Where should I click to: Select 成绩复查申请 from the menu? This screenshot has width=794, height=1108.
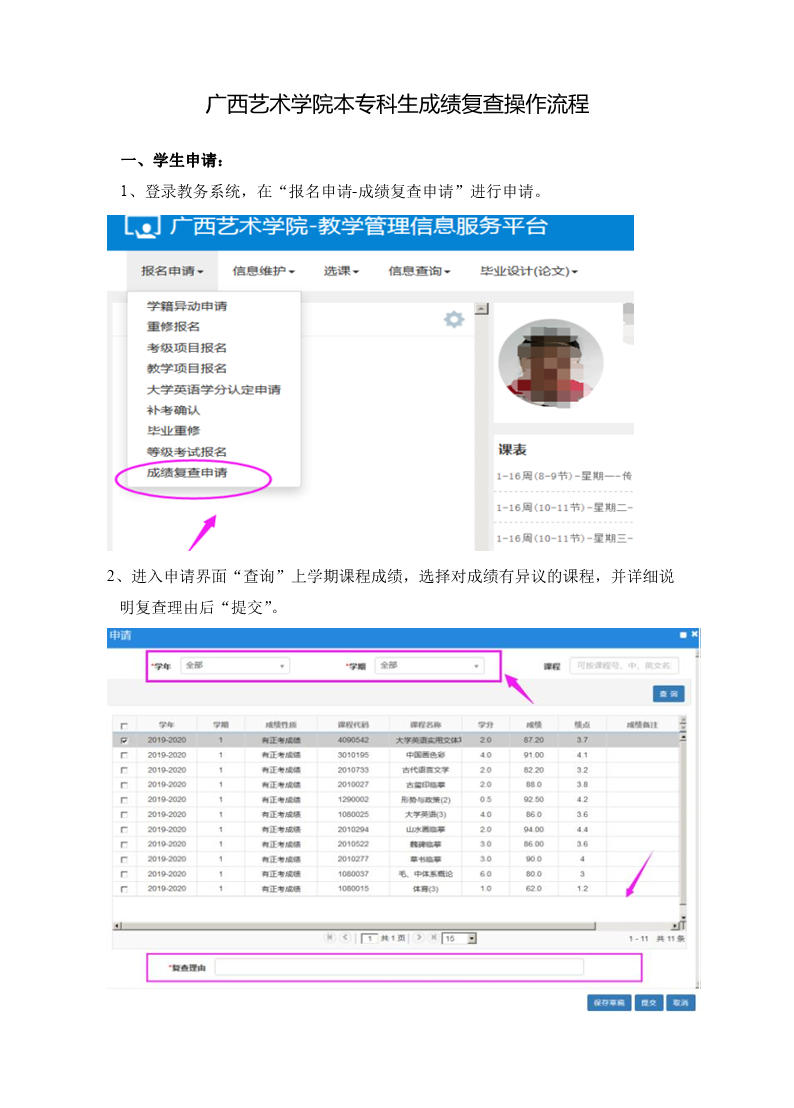pyautogui.click(x=187, y=473)
